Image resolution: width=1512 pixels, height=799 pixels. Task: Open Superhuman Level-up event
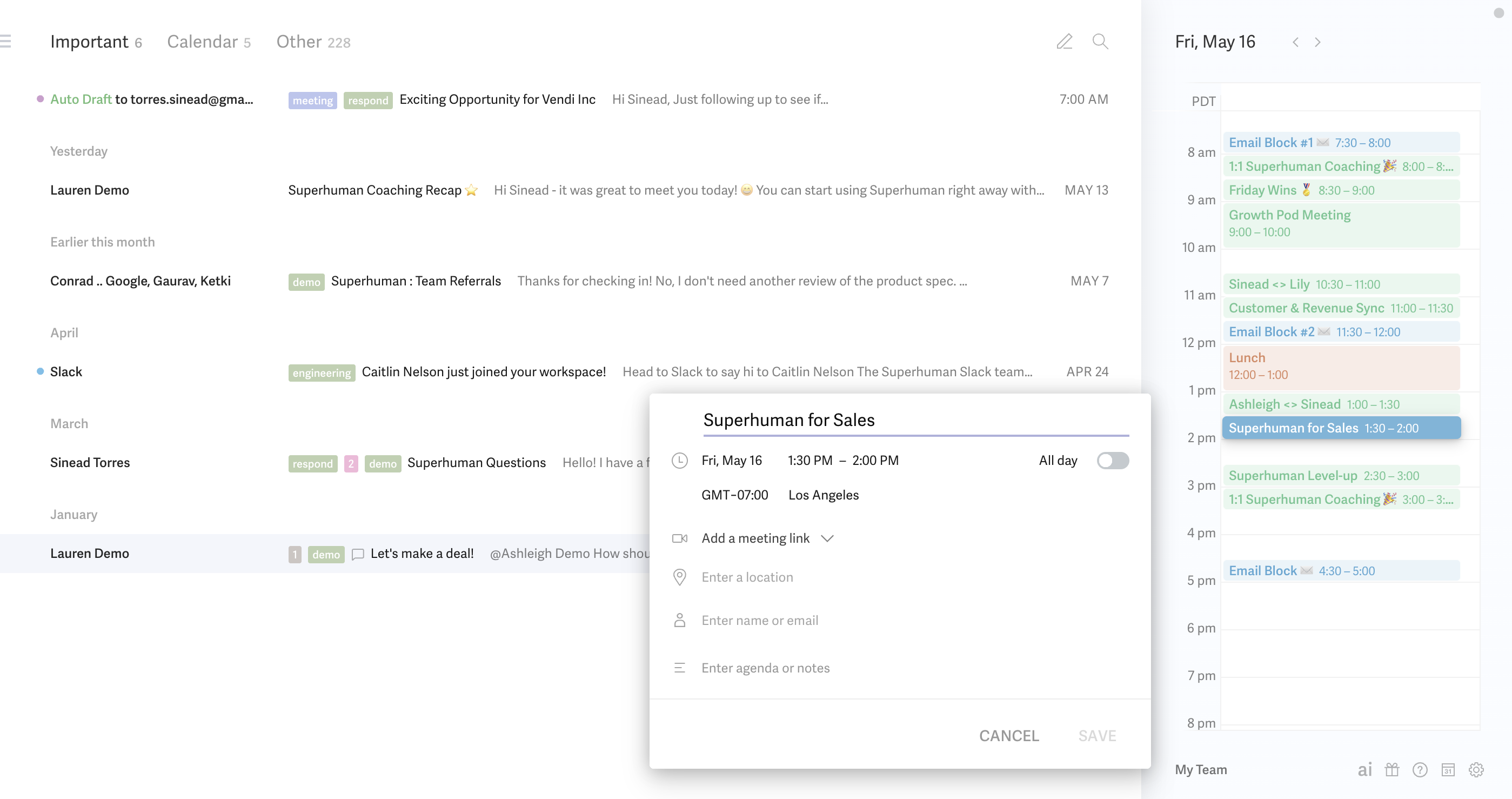point(1341,476)
